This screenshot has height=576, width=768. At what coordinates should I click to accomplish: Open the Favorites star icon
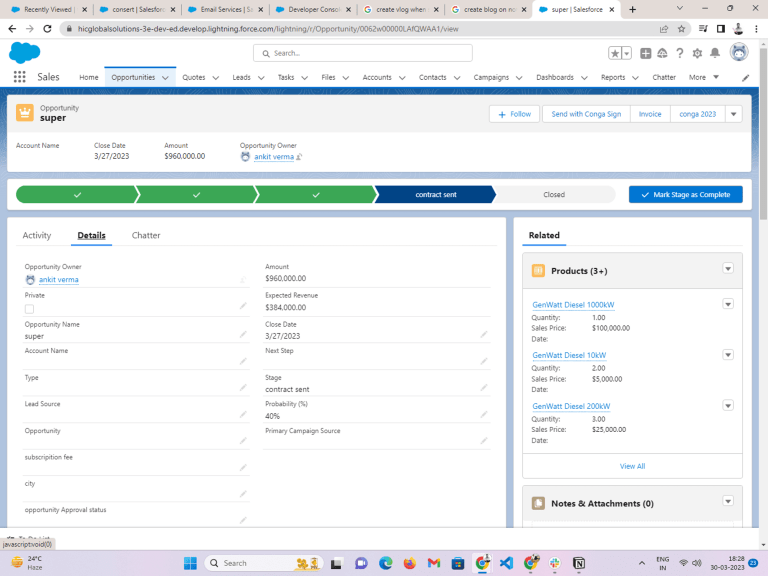click(615, 53)
